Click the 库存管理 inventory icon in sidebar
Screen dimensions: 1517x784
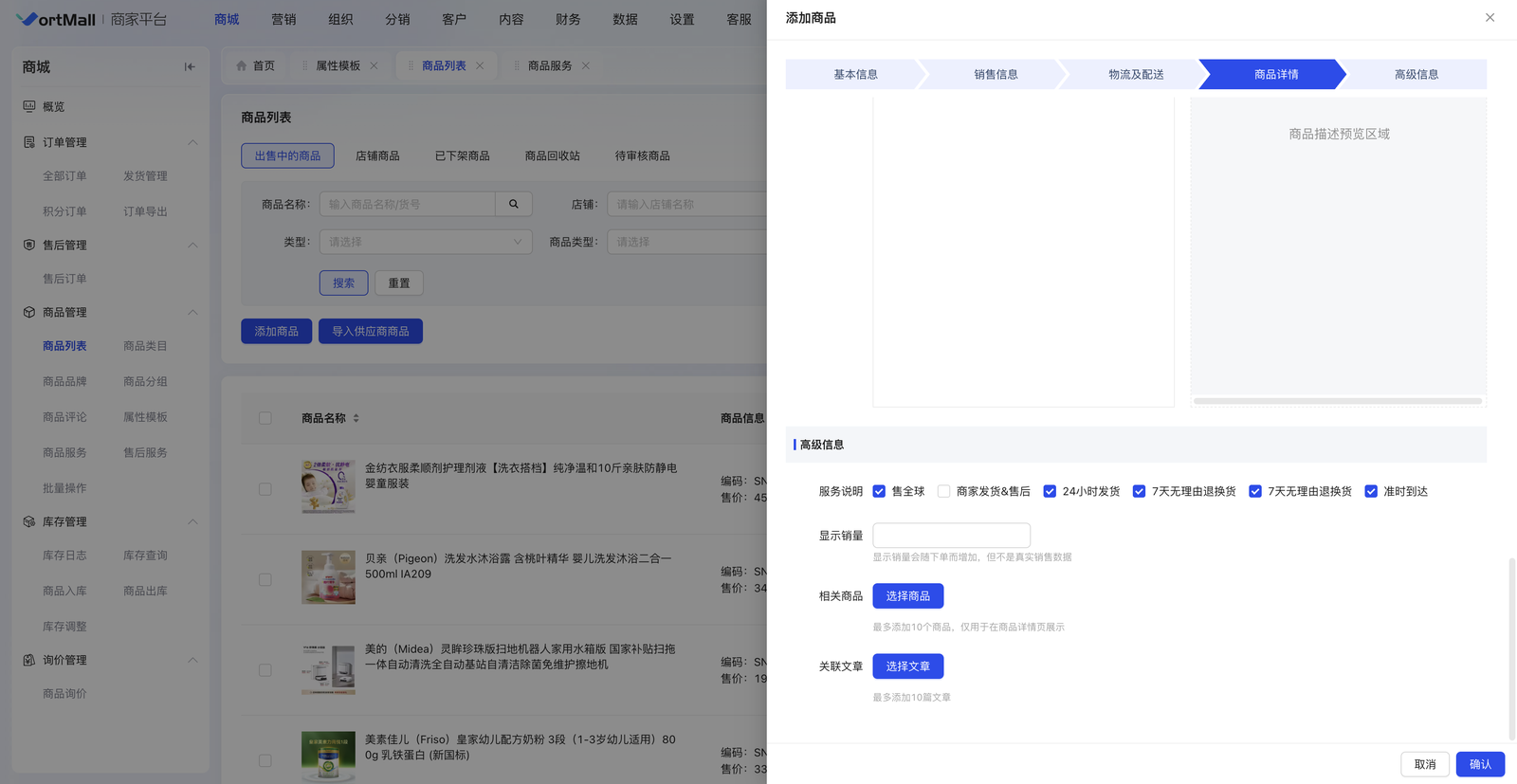tap(29, 521)
